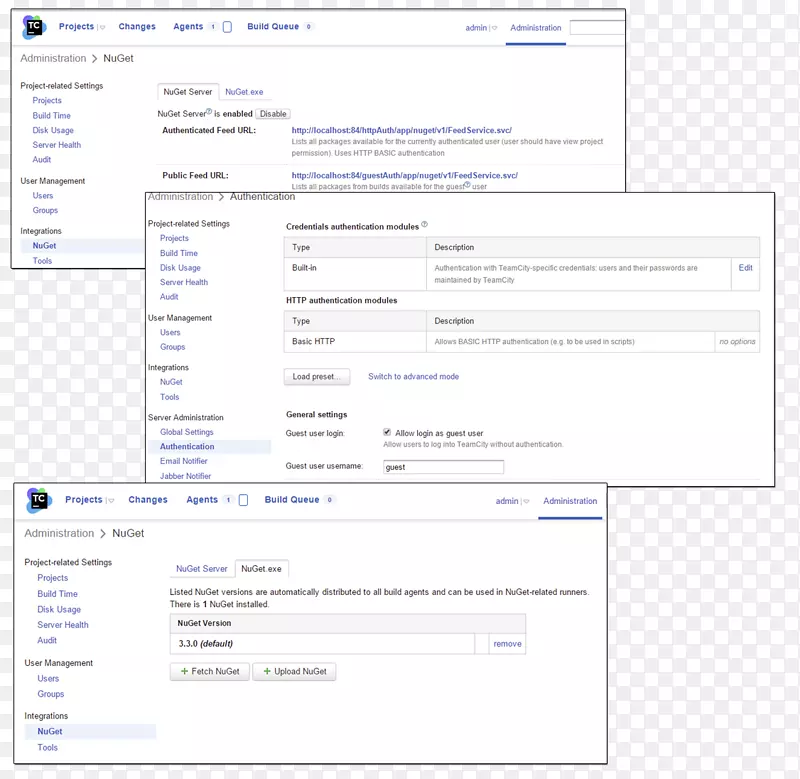Click the TeamCity logo on the NuGet Server page
The width and height of the screenshot is (800, 779).
[x=34, y=27]
